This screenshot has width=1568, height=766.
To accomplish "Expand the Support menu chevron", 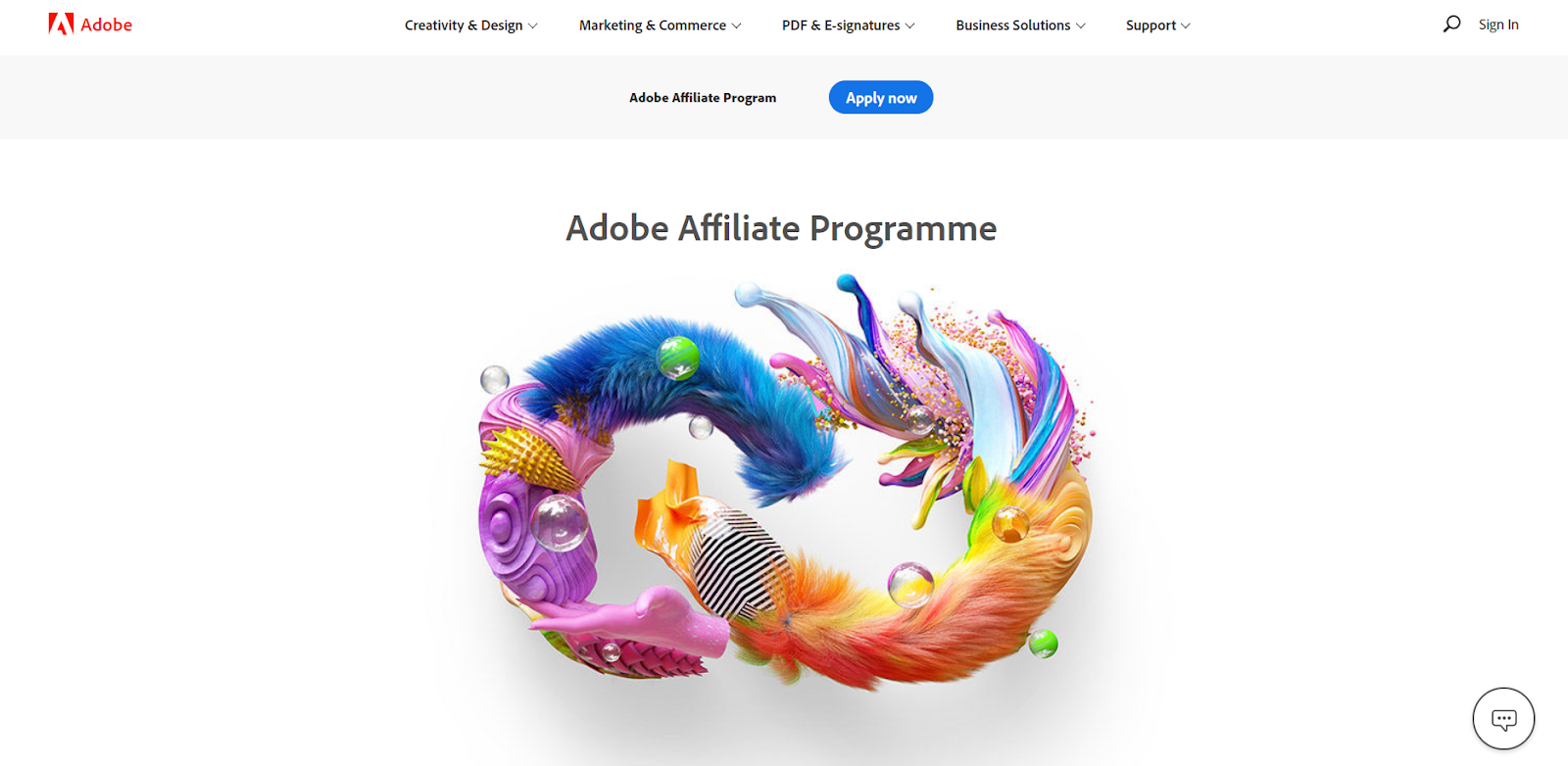I will pyautogui.click(x=1186, y=26).
